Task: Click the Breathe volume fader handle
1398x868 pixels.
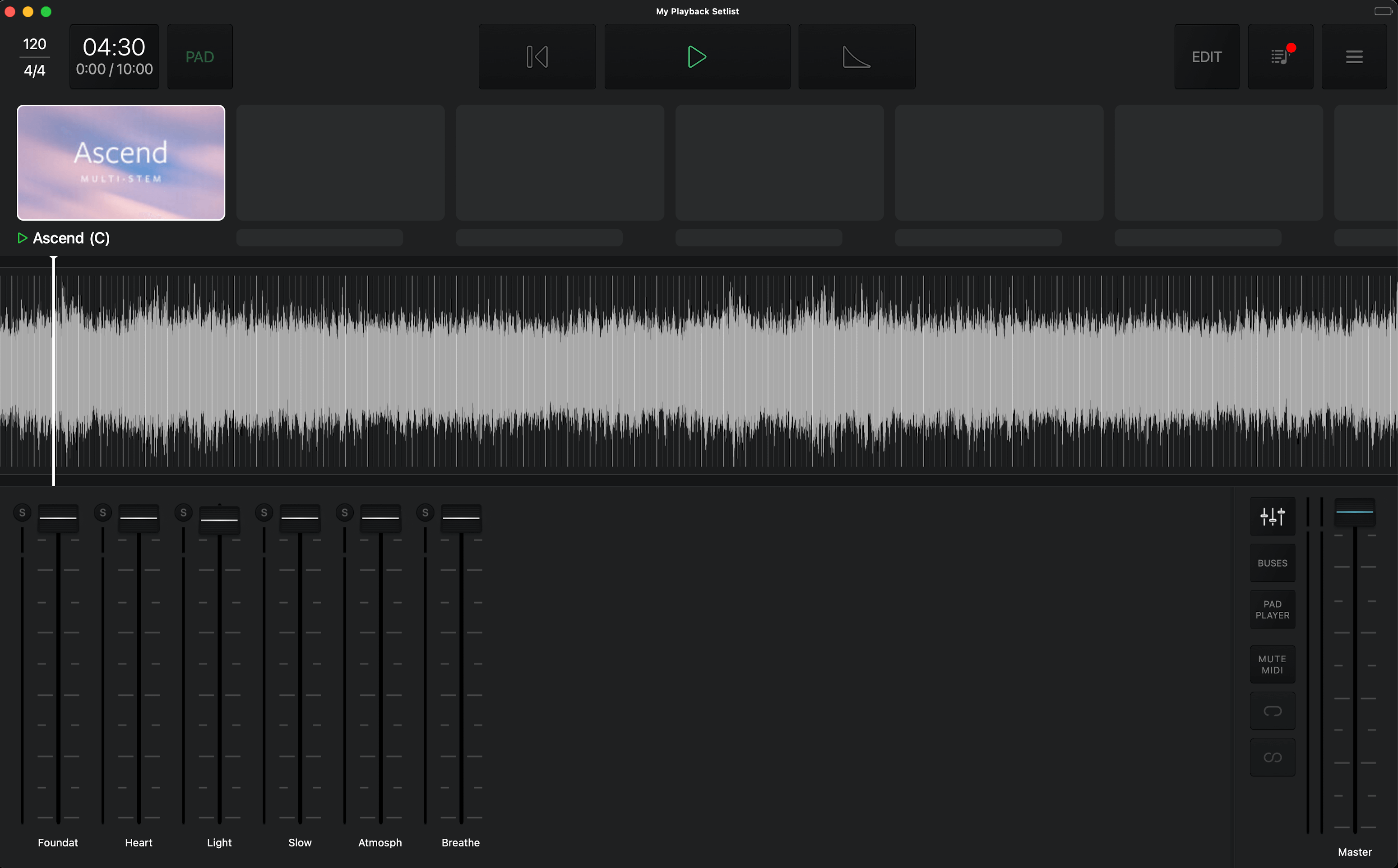Action: (x=461, y=518)
